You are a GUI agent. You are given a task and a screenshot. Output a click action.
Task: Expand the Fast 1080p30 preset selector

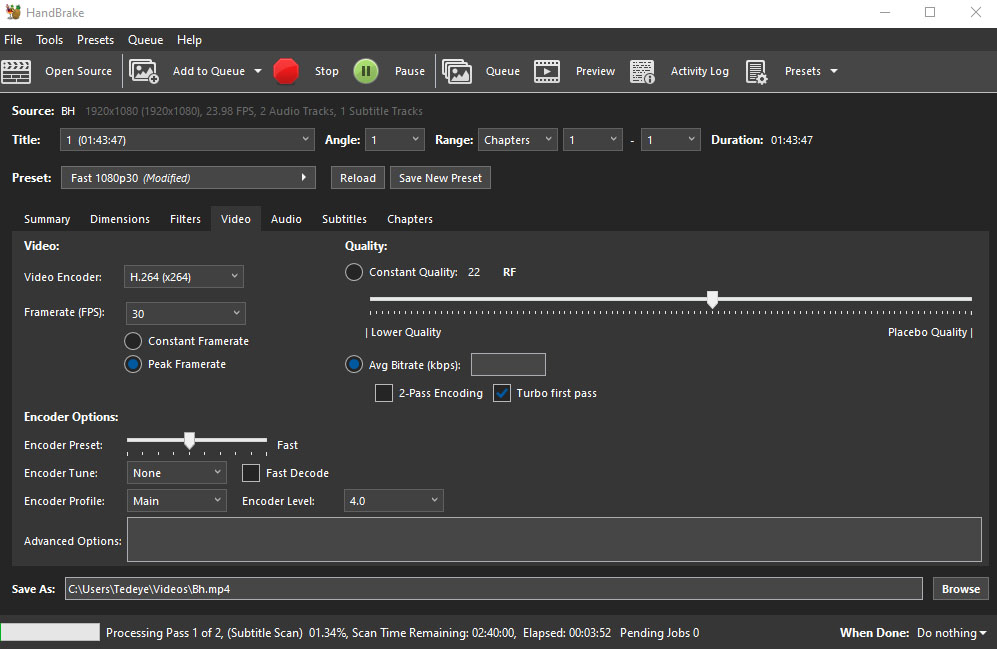(x=188, y=178)
